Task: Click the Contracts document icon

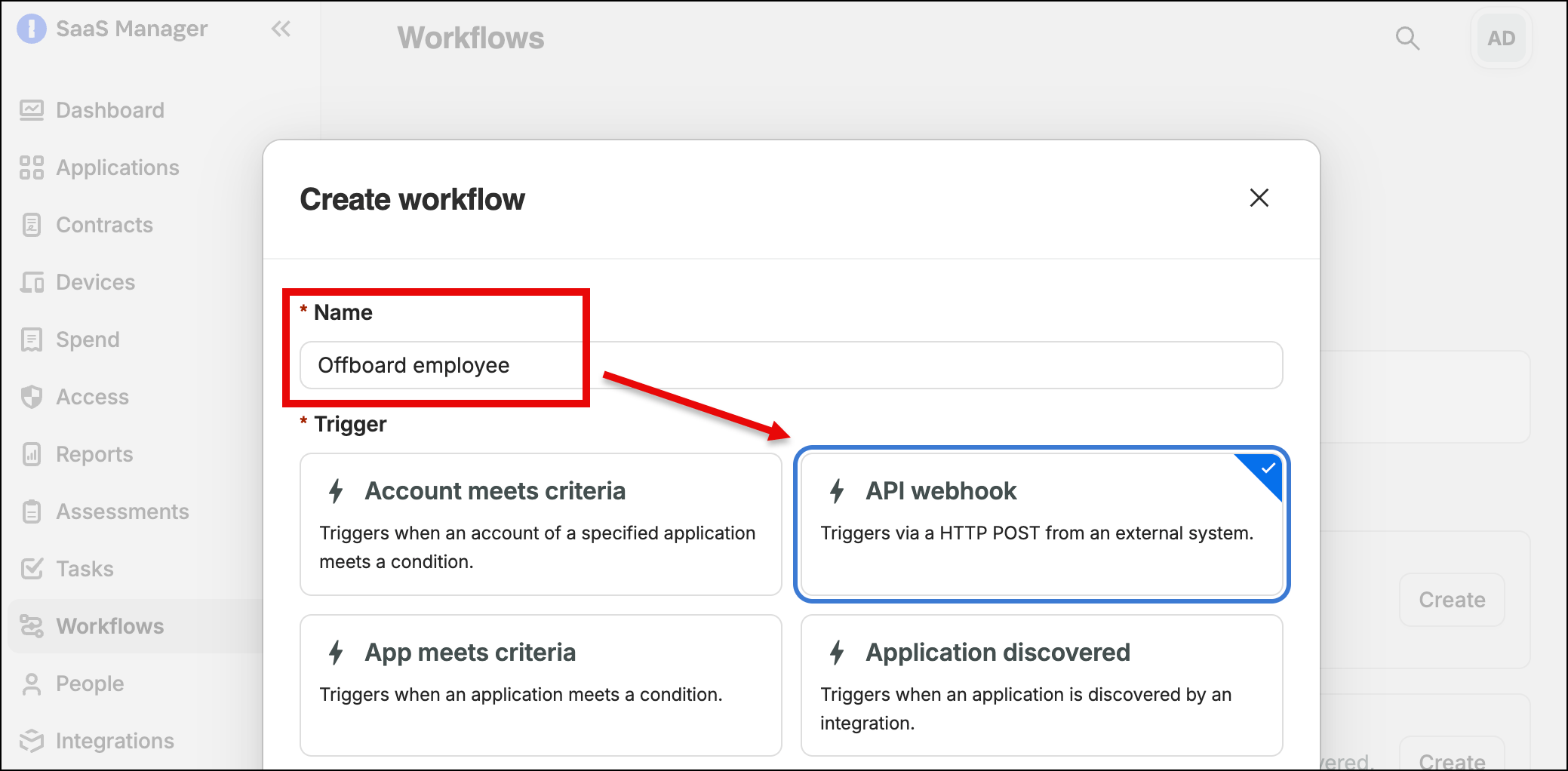Action: point(32,225)
